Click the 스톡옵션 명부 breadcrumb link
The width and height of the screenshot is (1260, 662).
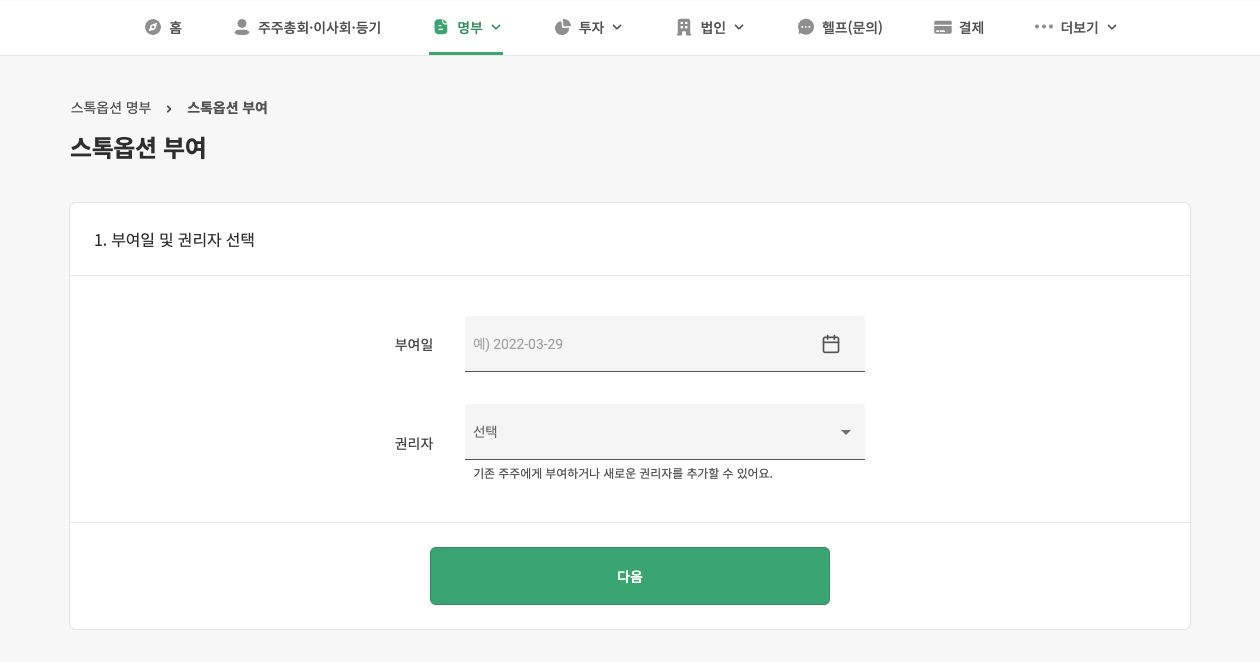pyautogui.click(x=111, y=108)
